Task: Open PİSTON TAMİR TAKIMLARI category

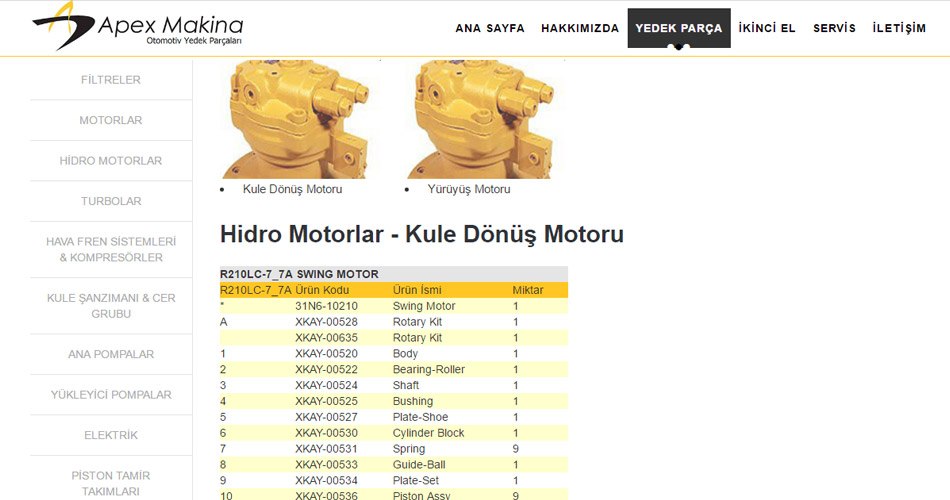Action: [x=111, y=483]
